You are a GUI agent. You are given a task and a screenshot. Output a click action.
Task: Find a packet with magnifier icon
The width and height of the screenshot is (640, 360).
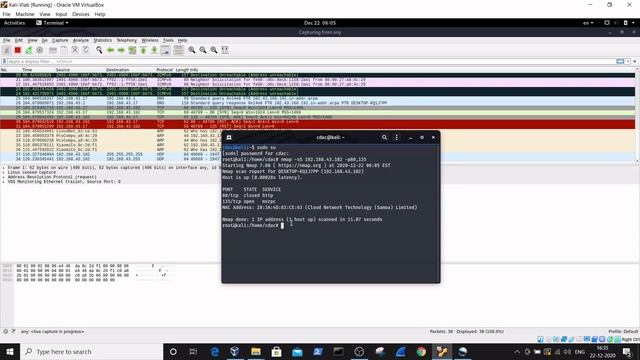(x=99, y=50)
